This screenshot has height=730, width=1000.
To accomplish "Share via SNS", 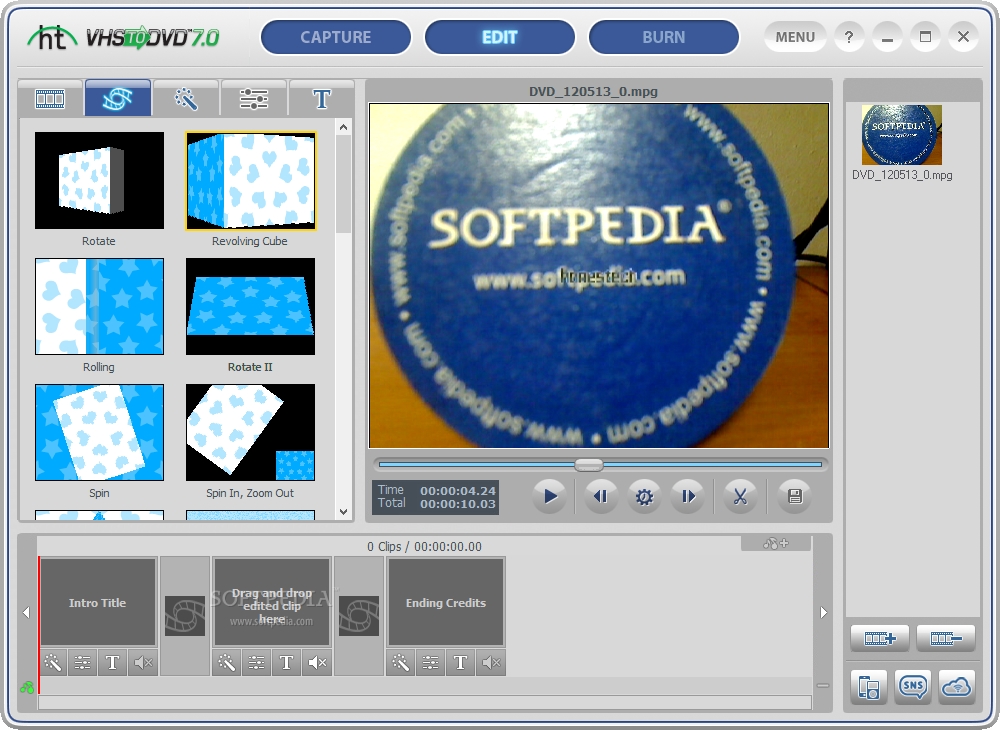I will (913, 687).
